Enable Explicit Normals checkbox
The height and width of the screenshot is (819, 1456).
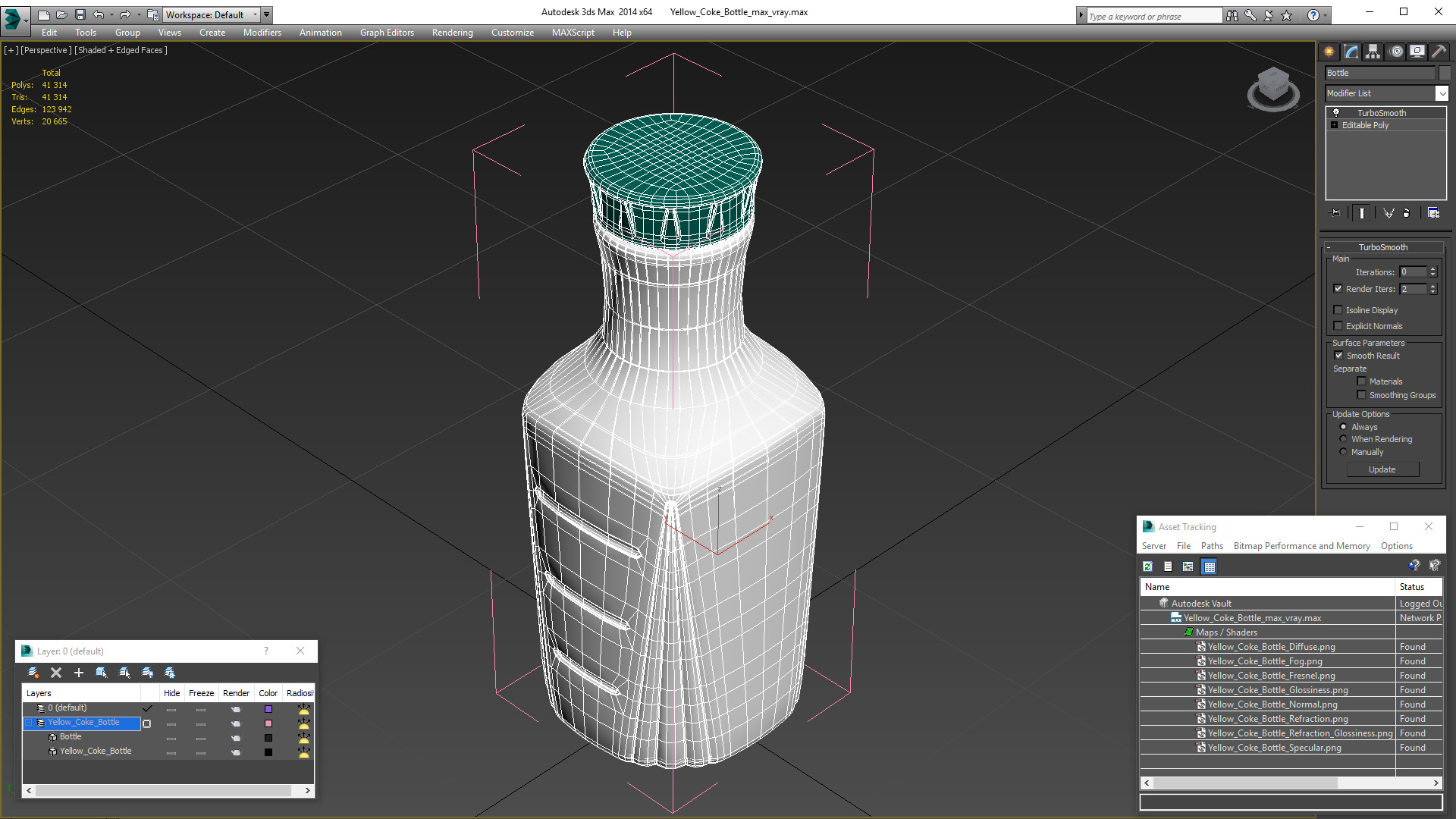[x=1338, y=326]
